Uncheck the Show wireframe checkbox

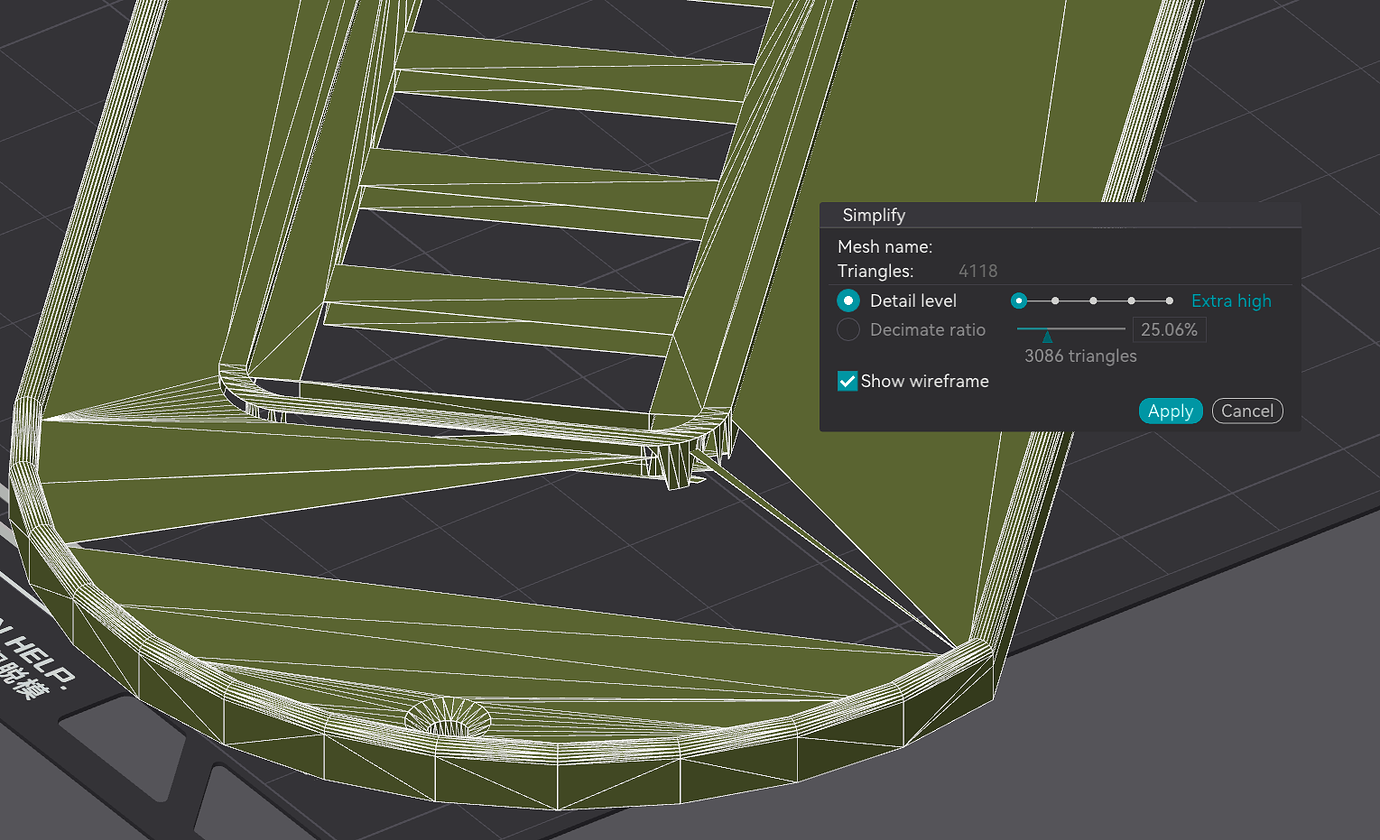tap(847, 381)
